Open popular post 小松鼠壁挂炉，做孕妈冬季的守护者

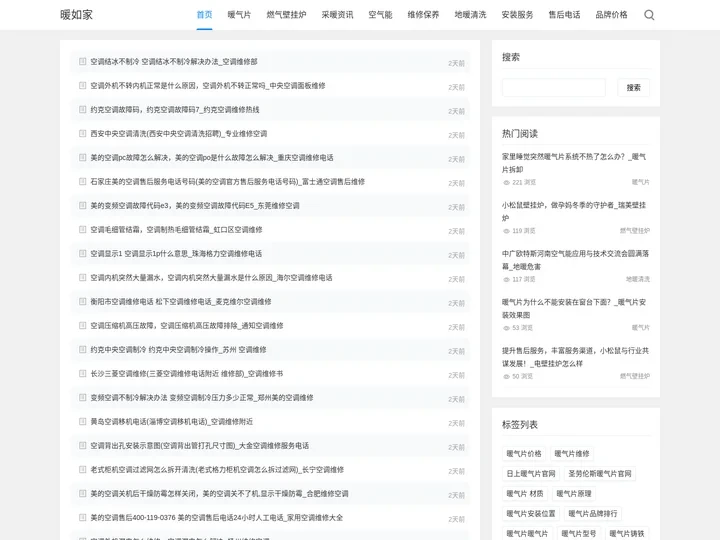pyautogui.click(x=574, y=211)
